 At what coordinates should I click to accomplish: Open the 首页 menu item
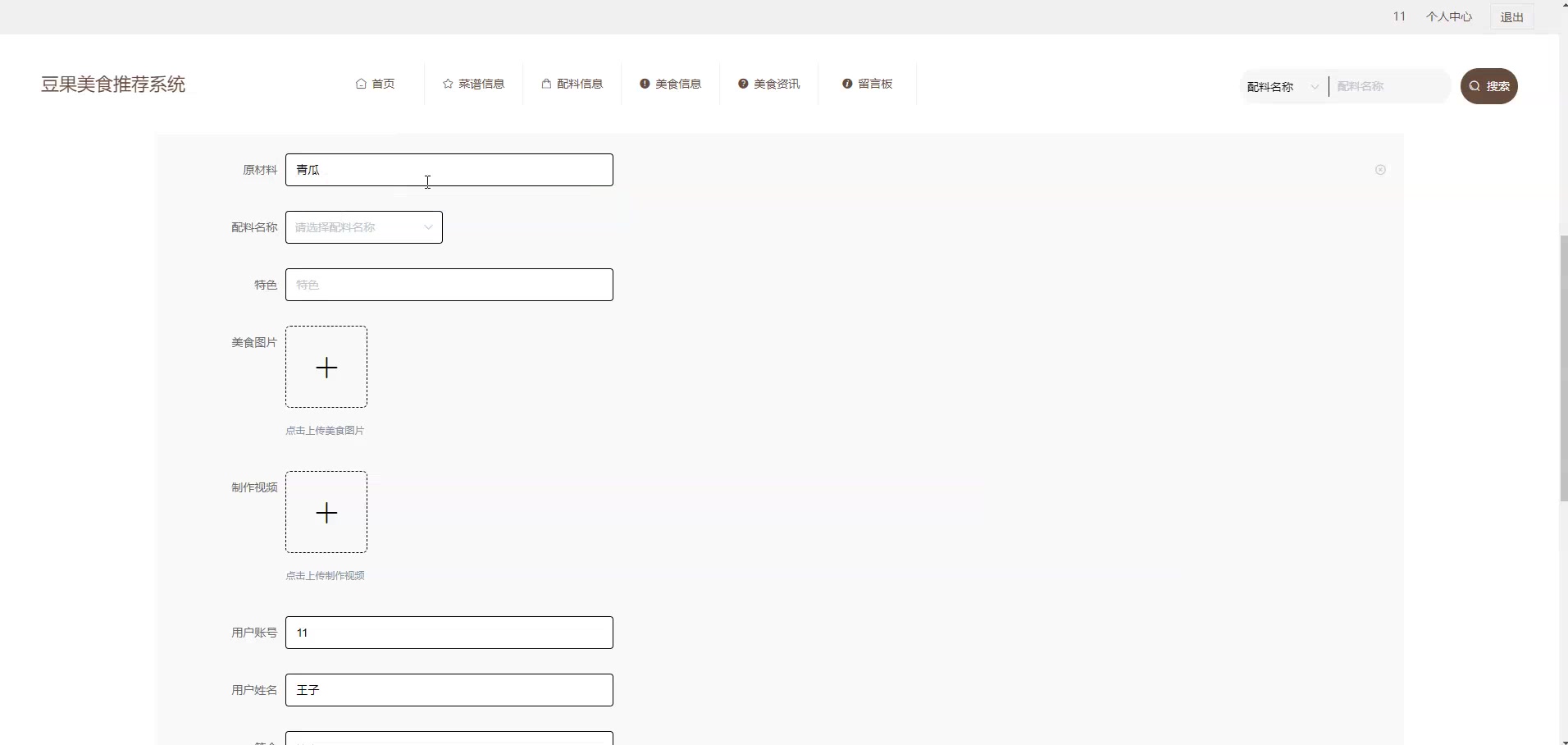click(376, 84)
